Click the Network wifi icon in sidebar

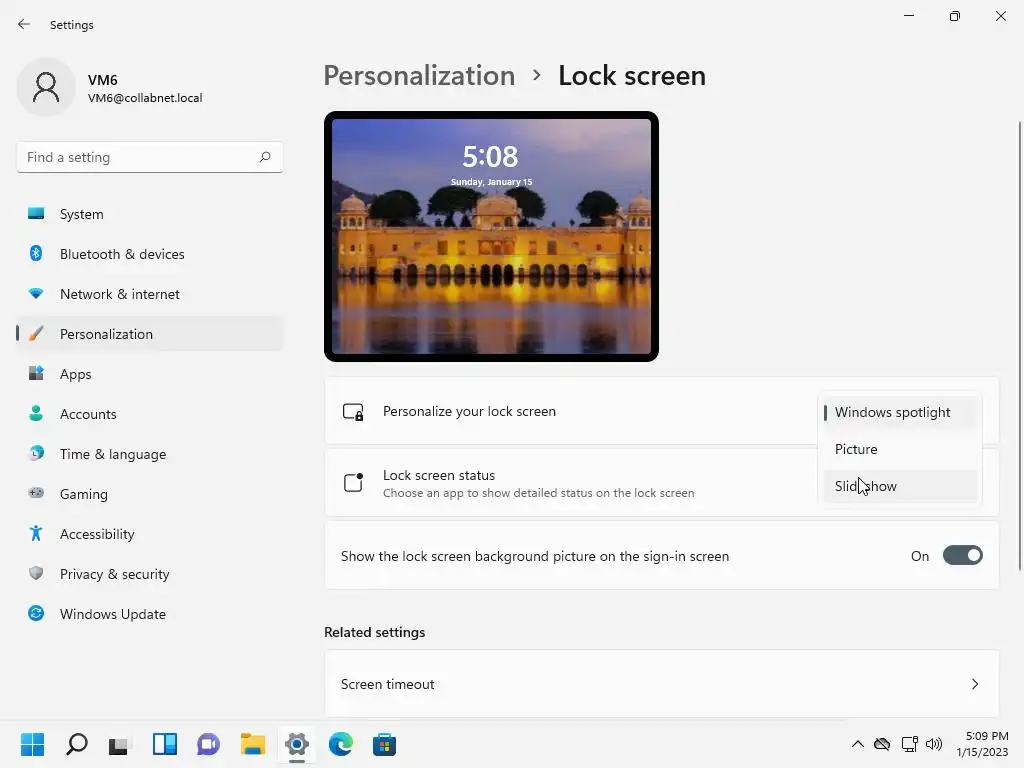click(36, 293)
